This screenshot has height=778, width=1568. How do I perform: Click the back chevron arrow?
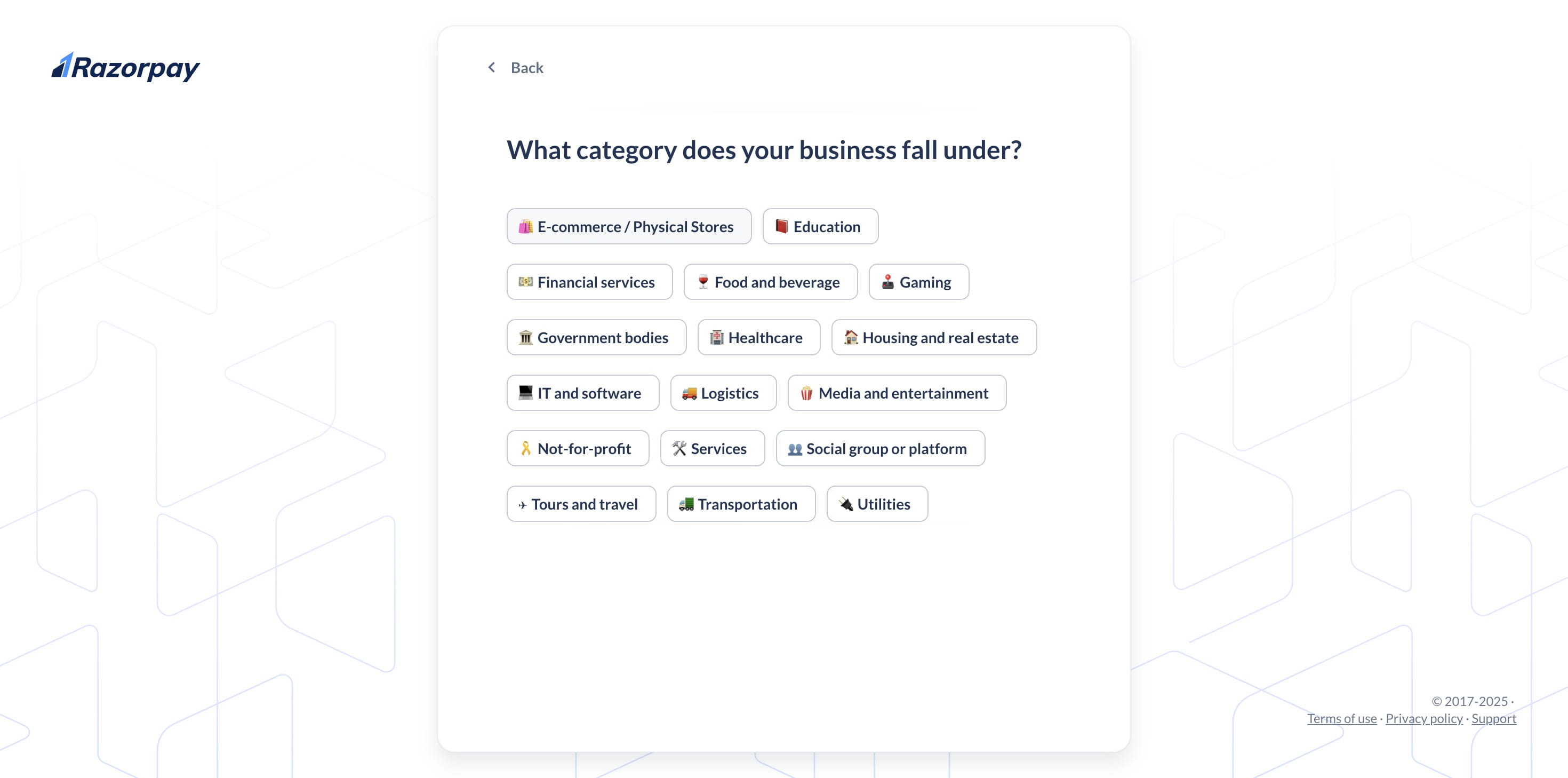coord(492,67)
